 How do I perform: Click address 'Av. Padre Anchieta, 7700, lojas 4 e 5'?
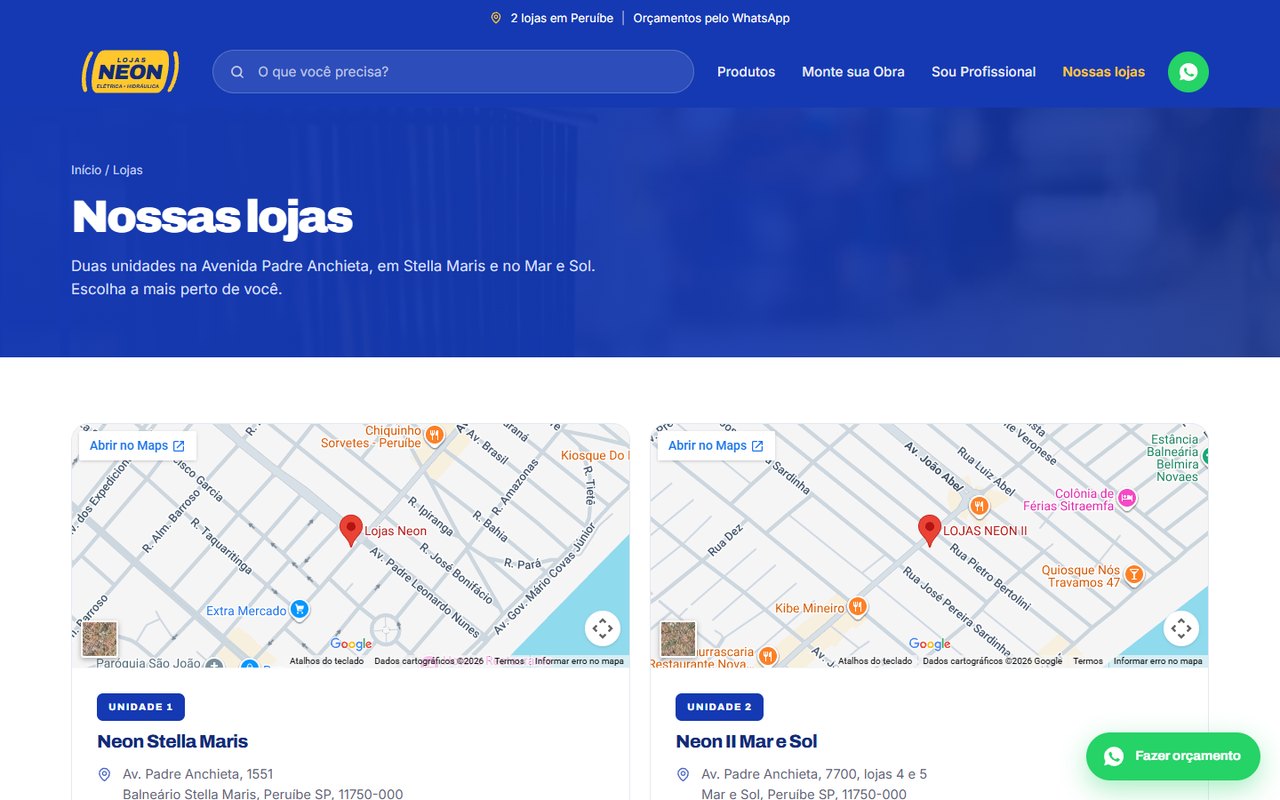tap(814, 774)
